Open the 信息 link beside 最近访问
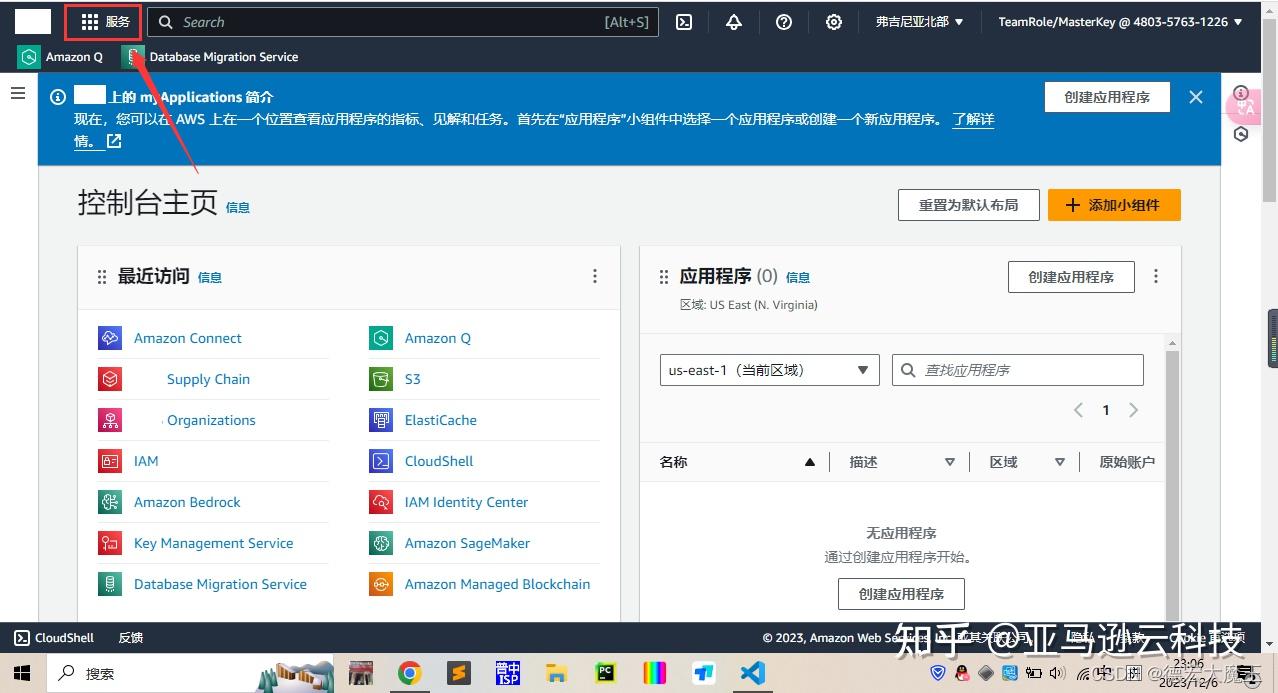1278x693 pixels. [x=210, y=278]
